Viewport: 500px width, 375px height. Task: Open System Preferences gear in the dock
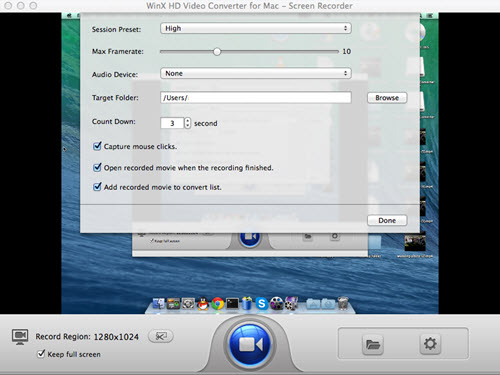tap(188, 304)
